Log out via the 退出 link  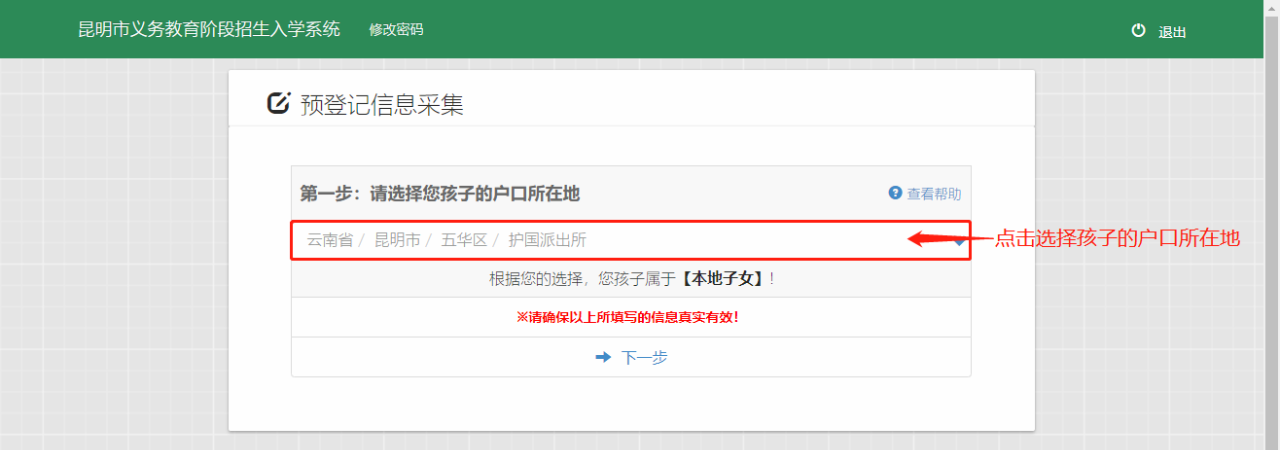pos(1172,31)
